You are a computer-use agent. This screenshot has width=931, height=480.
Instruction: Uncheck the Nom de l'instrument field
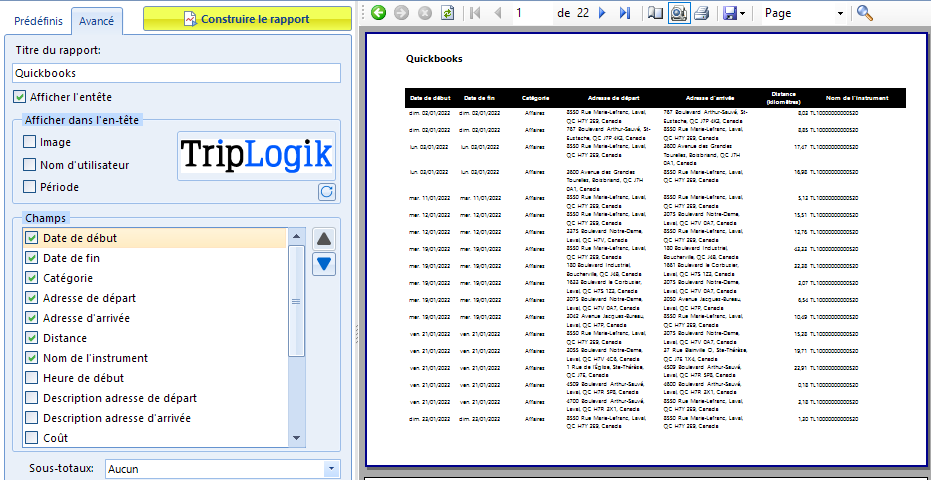pyautogui.click(x=31, y=358)
